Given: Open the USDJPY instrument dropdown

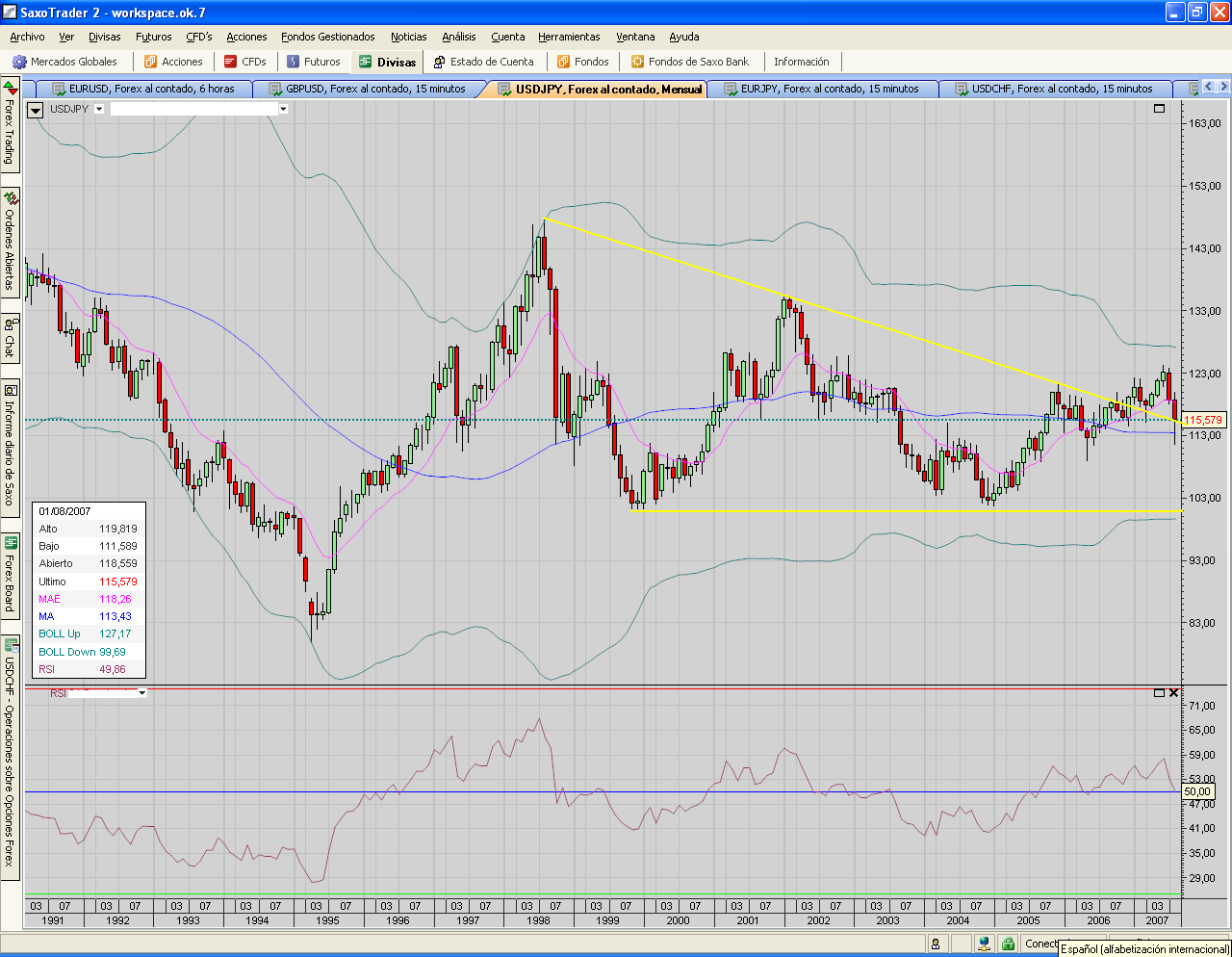Looking at the screenshot, I should pos(98,109).
